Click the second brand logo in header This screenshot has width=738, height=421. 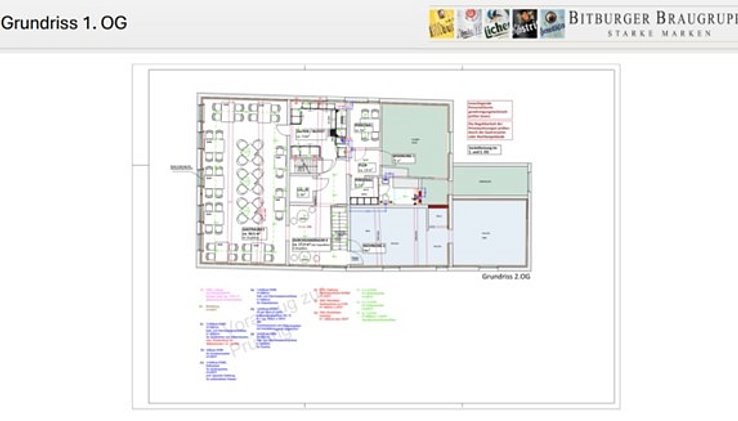(470, 23)
